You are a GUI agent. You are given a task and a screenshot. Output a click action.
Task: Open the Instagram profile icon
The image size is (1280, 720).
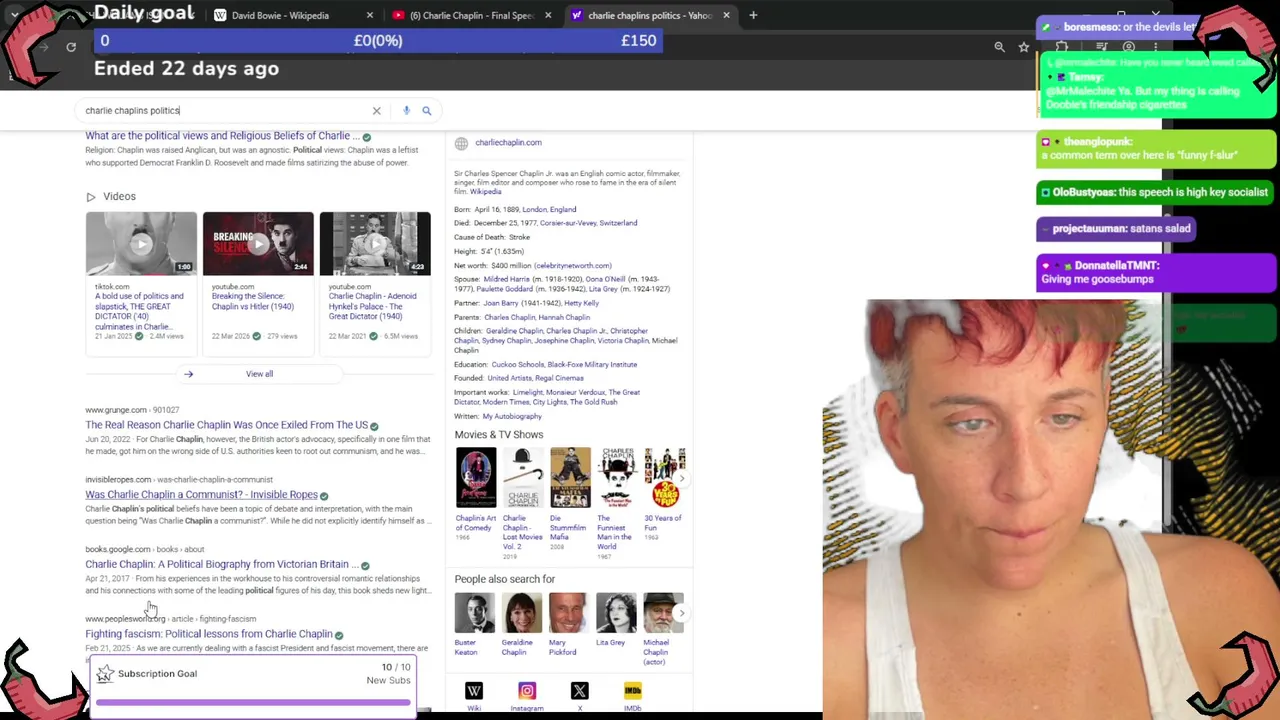pyautogui.click(x=527, y=691)
